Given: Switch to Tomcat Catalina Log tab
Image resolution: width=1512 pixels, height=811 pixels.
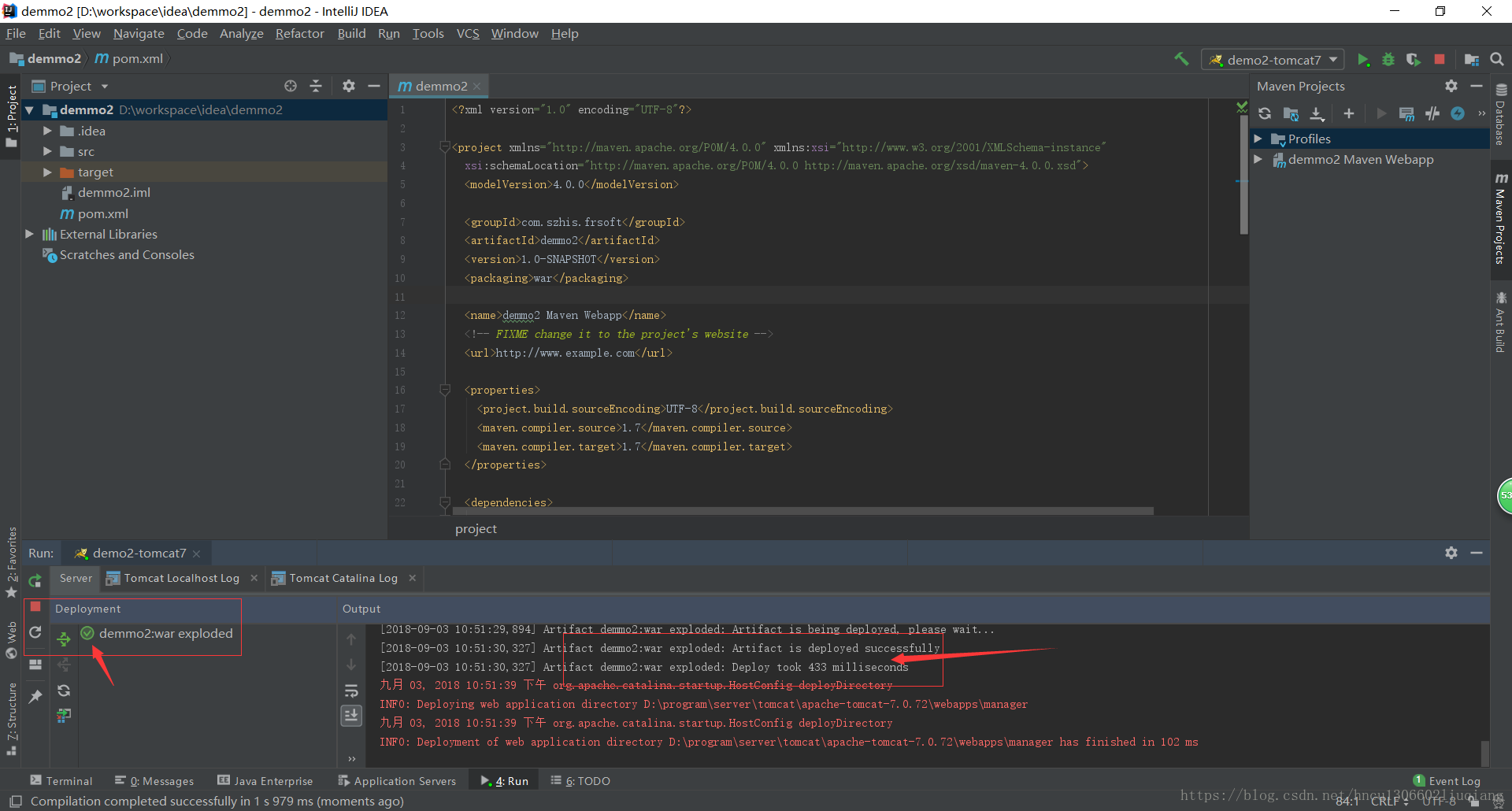Looking at the screenshot, I should tap(343, 578).
